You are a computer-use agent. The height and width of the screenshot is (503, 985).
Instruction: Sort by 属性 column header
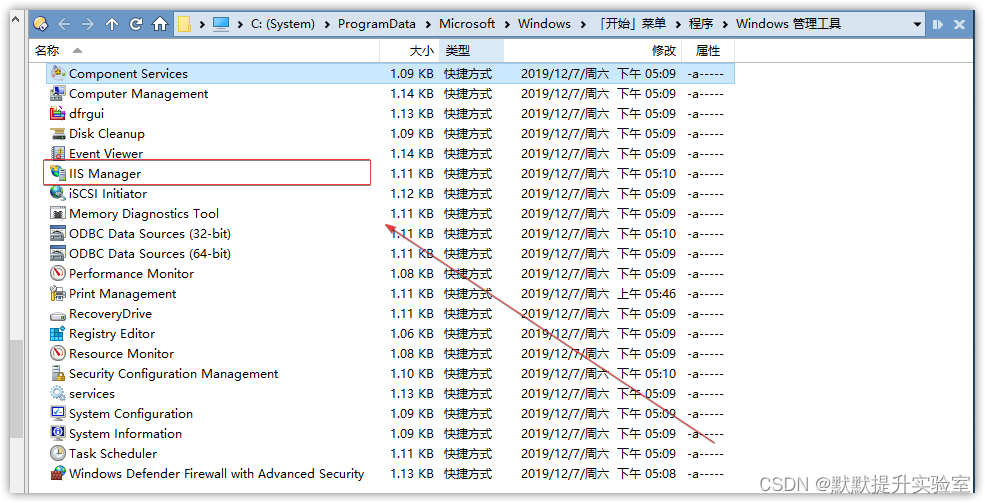708,51
